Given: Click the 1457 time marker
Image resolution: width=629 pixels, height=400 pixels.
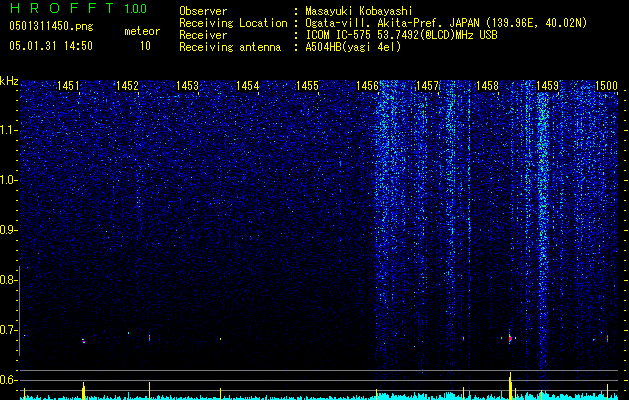Looking at the screenshot, I should coord(427,85).
